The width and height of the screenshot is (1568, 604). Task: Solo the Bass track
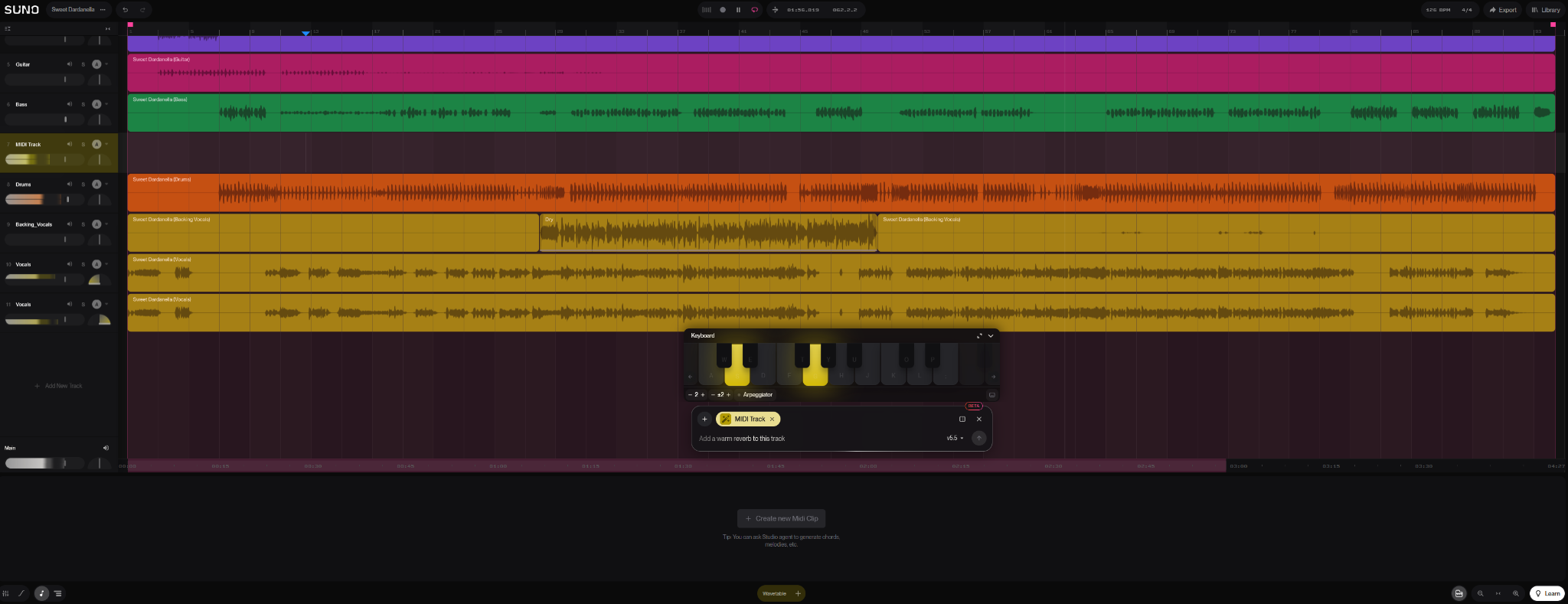83,104
